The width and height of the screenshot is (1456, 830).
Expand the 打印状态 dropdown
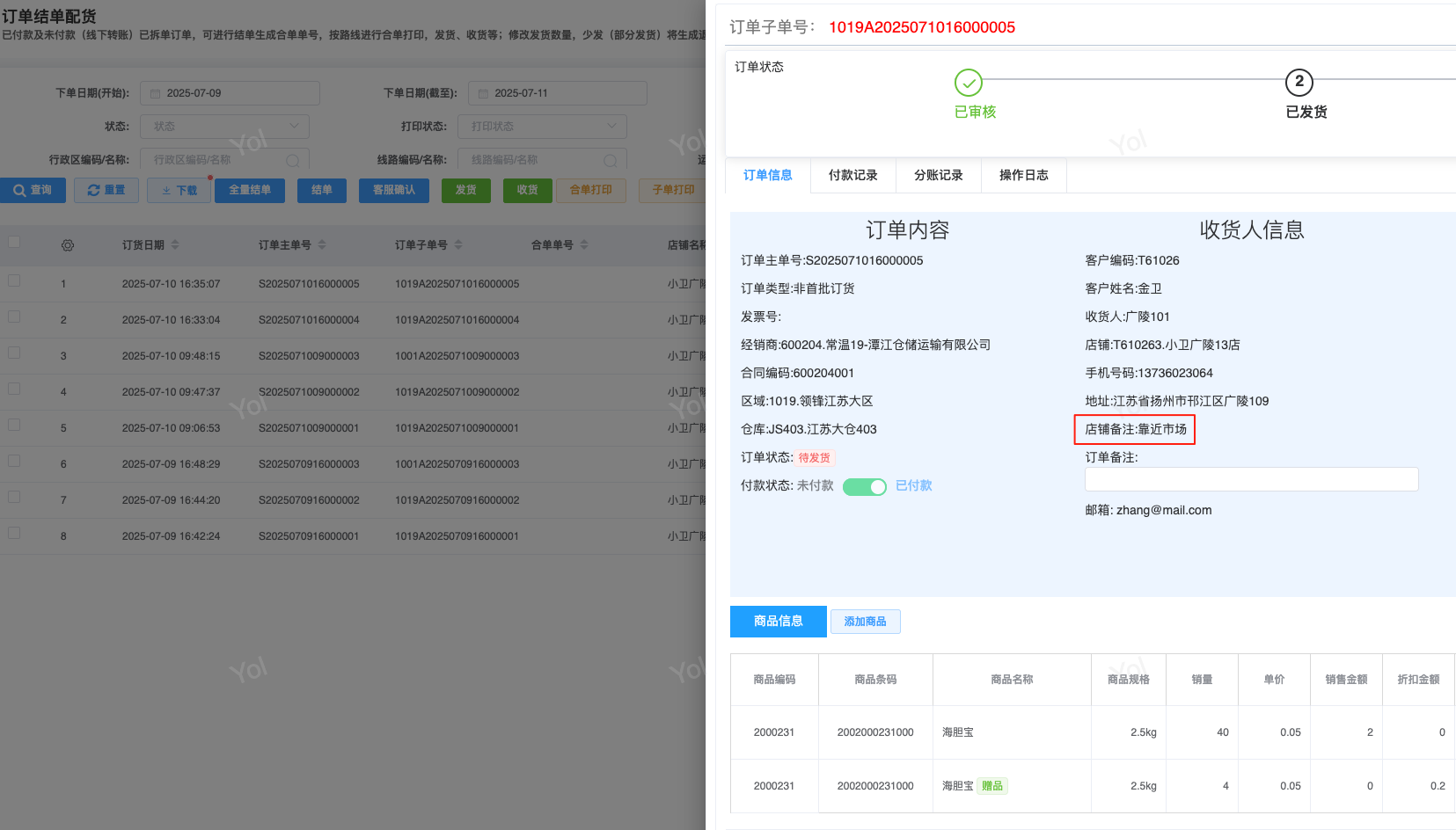tap(542, 127)
